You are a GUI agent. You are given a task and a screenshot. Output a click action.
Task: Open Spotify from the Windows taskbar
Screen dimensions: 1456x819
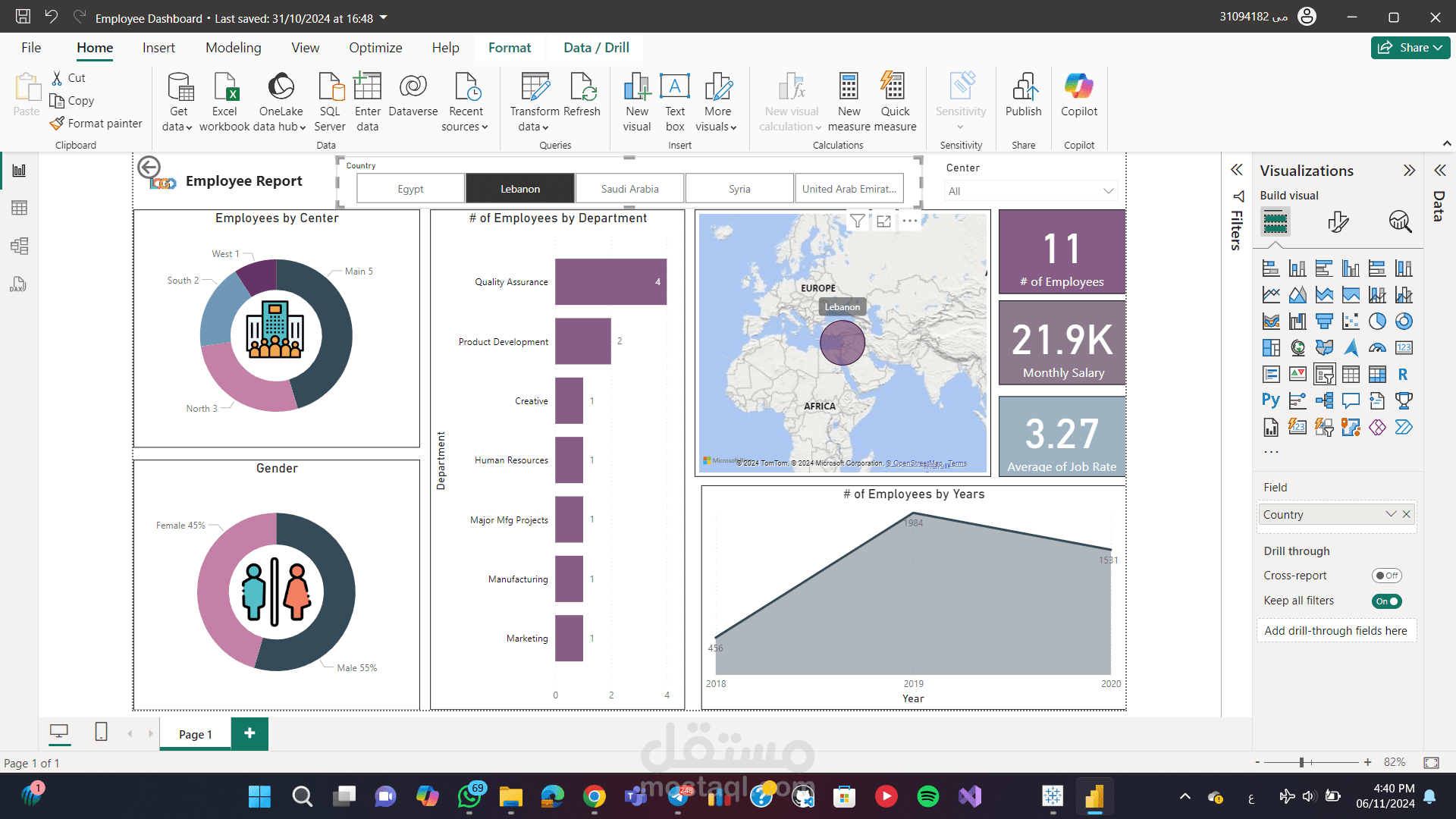927,796
